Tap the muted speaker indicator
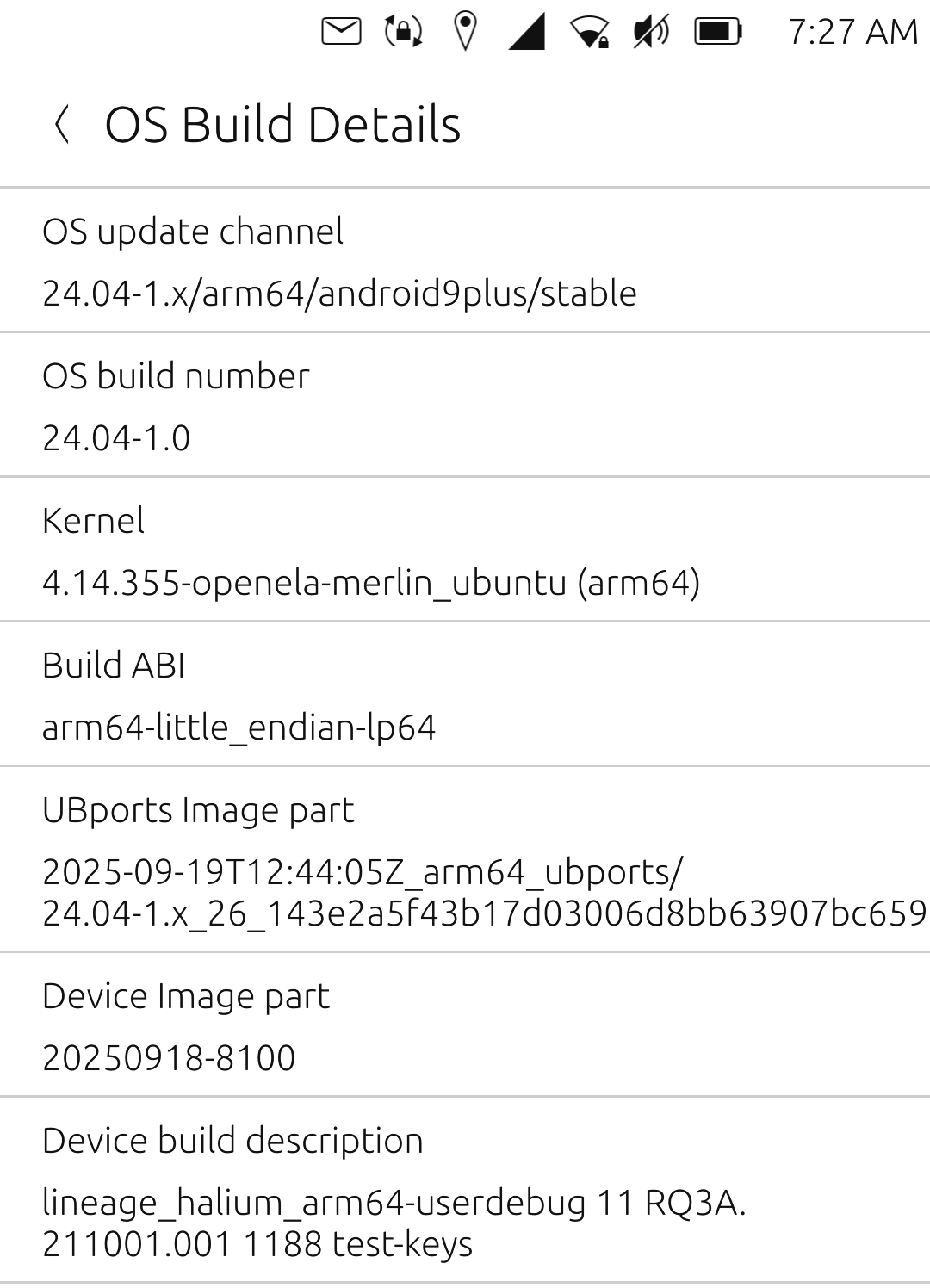Image resolution: width=930 pixels, height=1288 pixels. click(x=652, y=33)
